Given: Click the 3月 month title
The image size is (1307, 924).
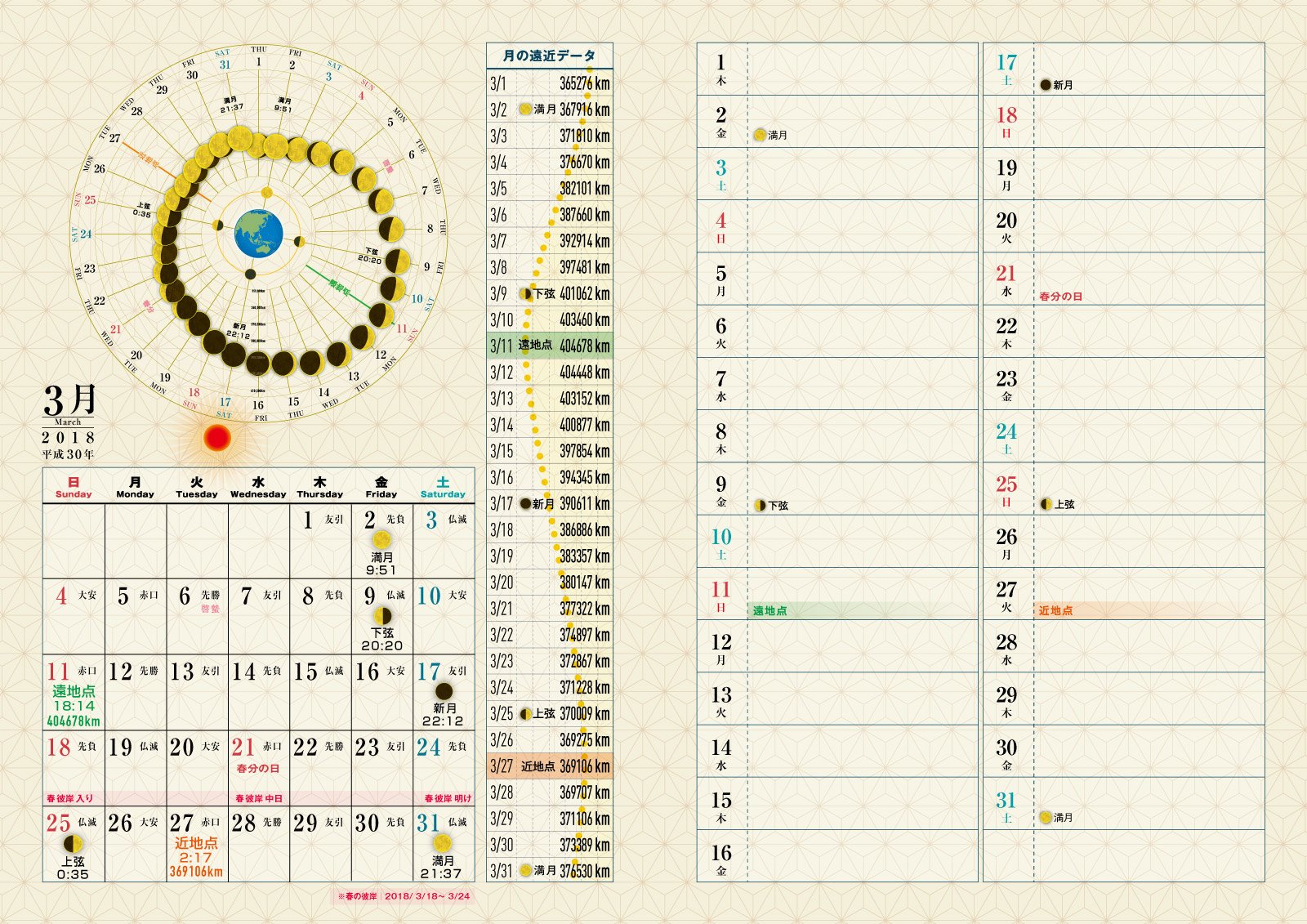Looking at the screenshot, I should (69, 400).
